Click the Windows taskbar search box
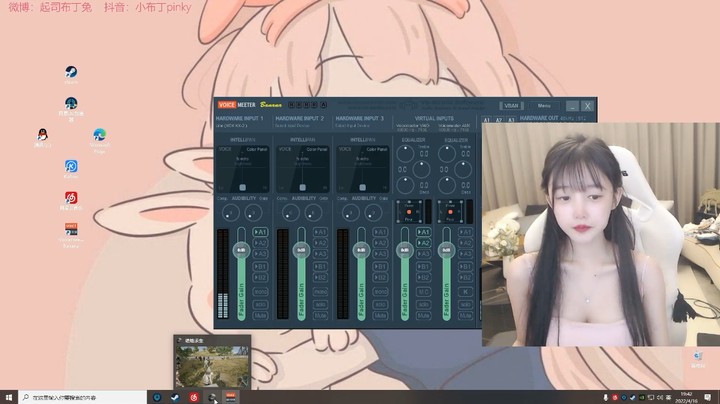 click(83, 397)
